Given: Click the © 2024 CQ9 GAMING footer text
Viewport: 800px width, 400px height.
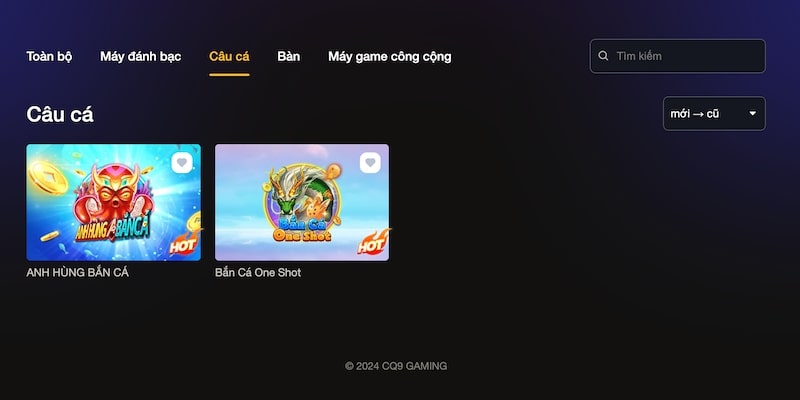Looking at the screenshot, I should click(396, 366).
